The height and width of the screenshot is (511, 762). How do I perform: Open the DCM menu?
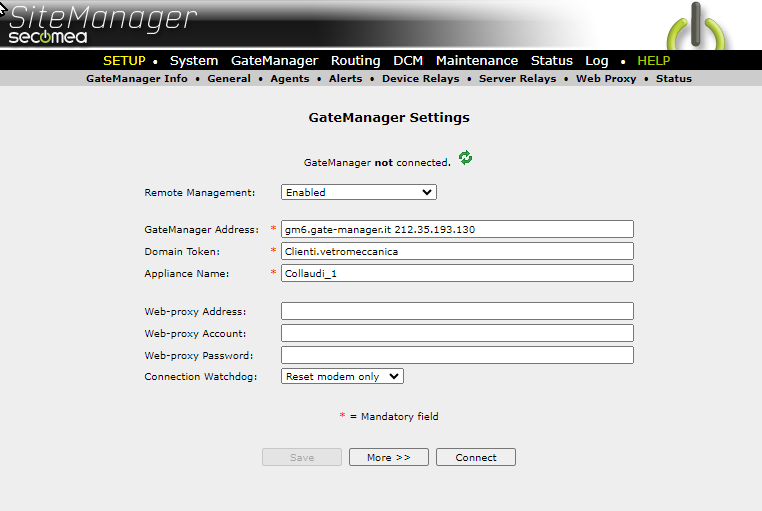pyautogui.click(x=408, y=61)
